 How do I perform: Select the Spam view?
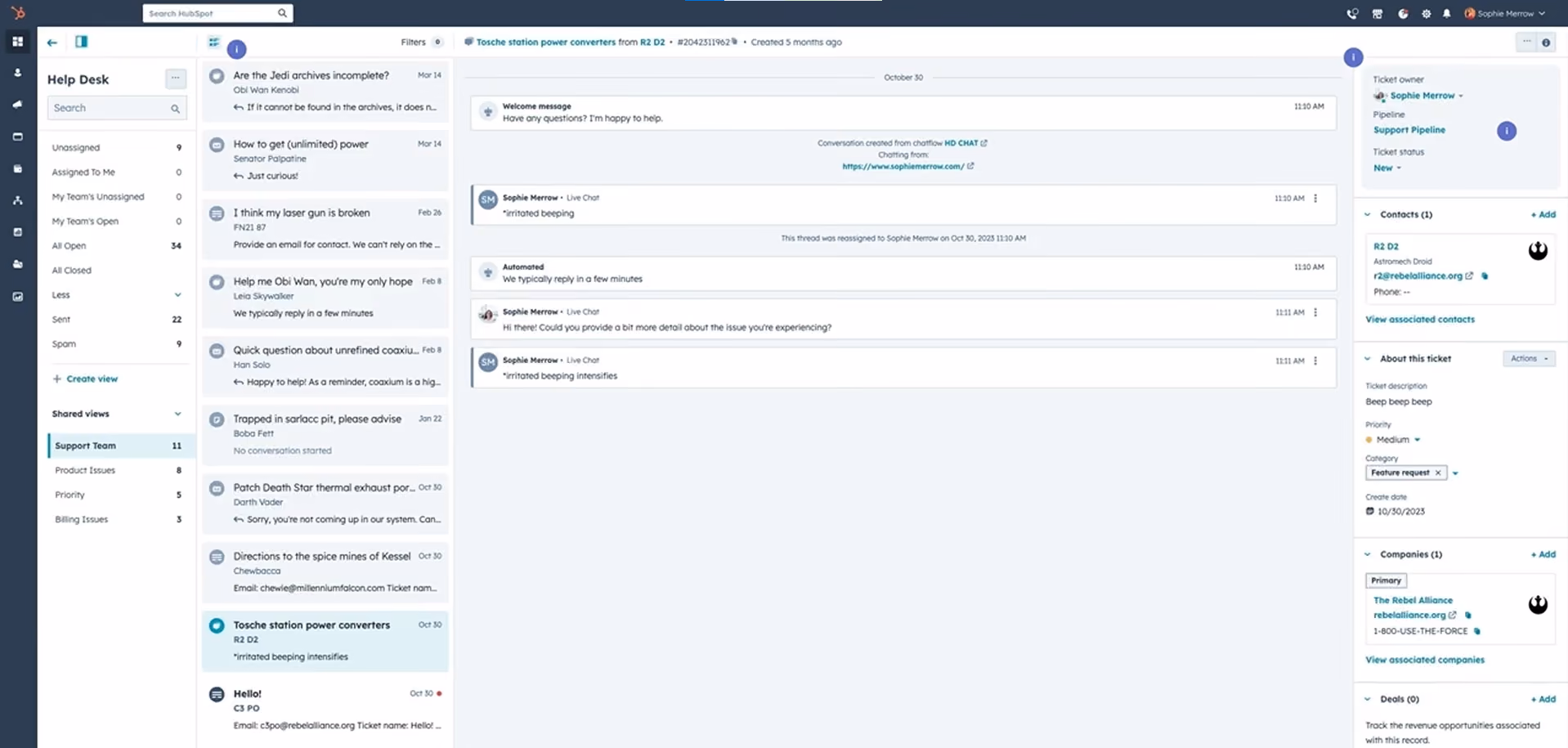pos(117,344)
